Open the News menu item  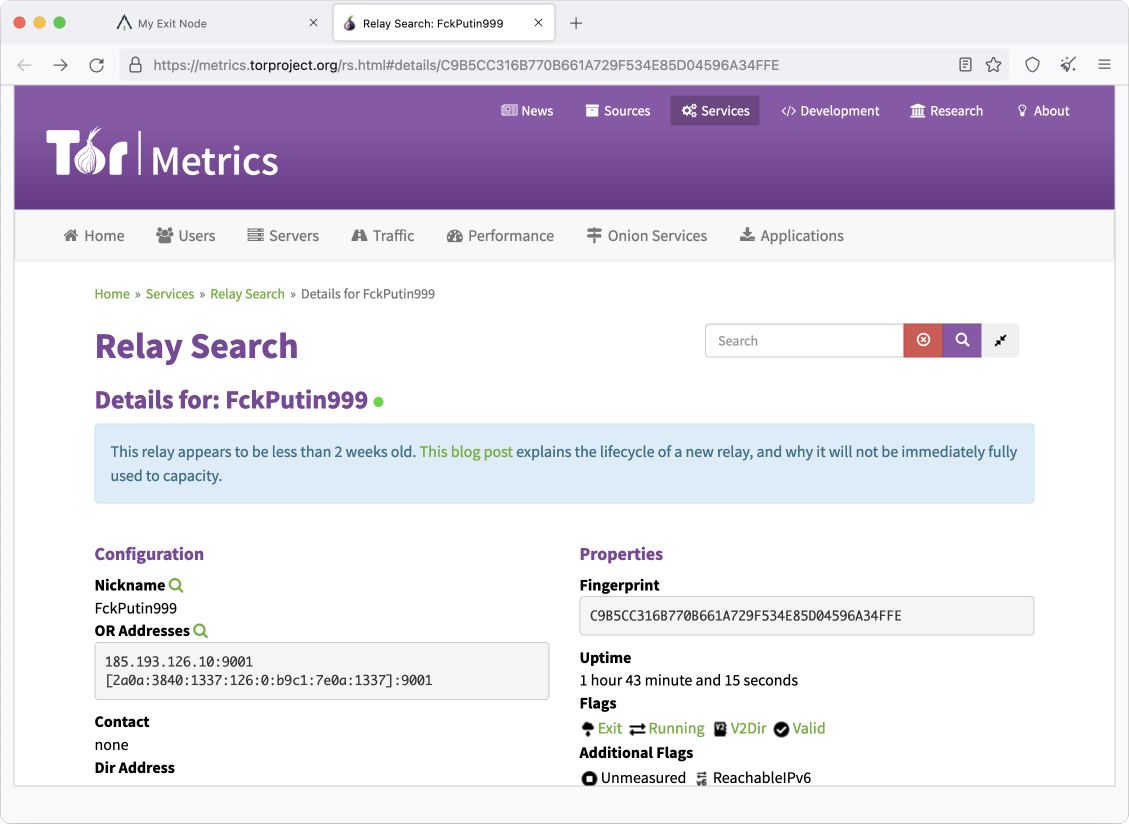coord(527,111)
